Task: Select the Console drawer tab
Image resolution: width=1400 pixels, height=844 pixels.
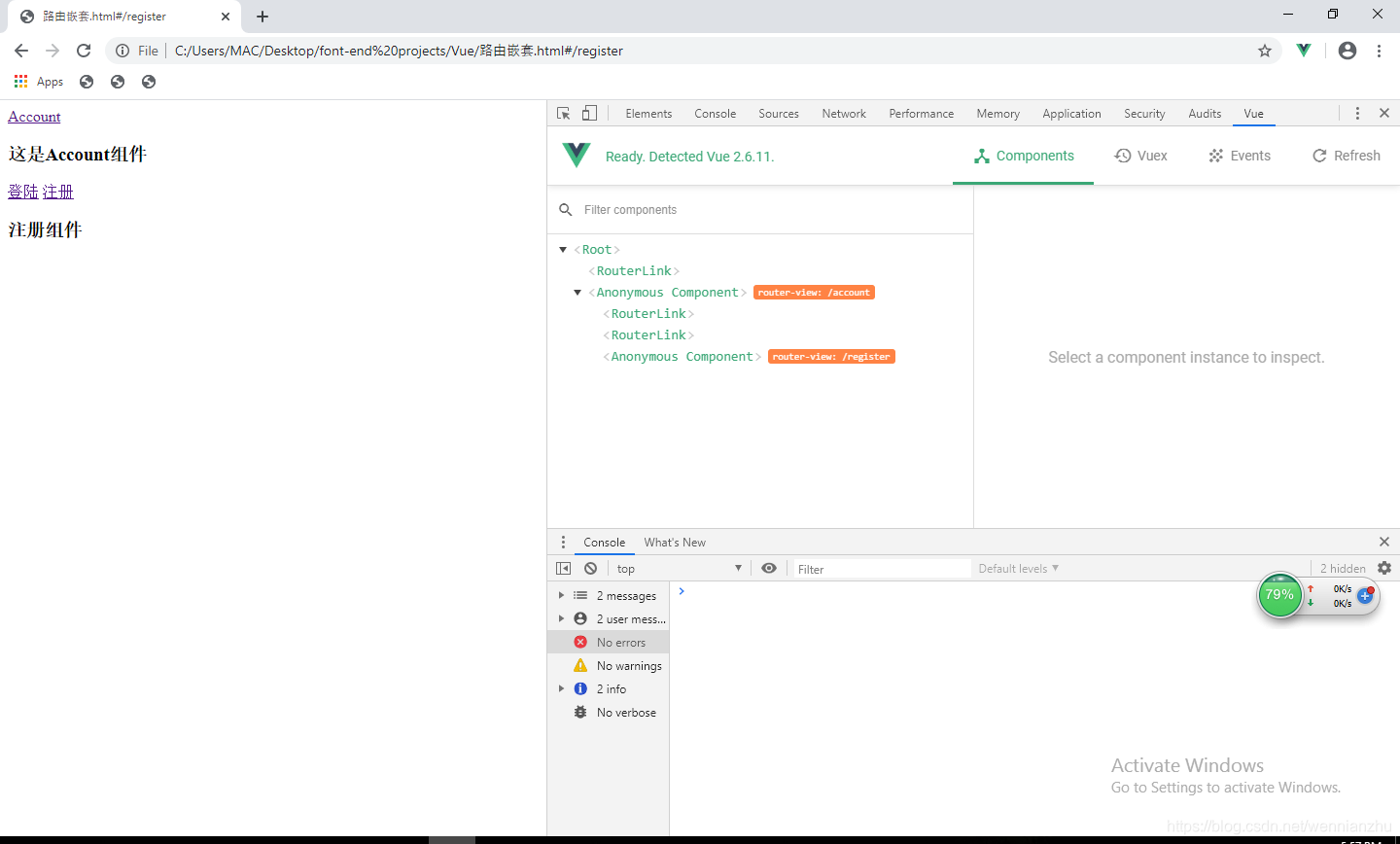Action: tap(604, 543)
